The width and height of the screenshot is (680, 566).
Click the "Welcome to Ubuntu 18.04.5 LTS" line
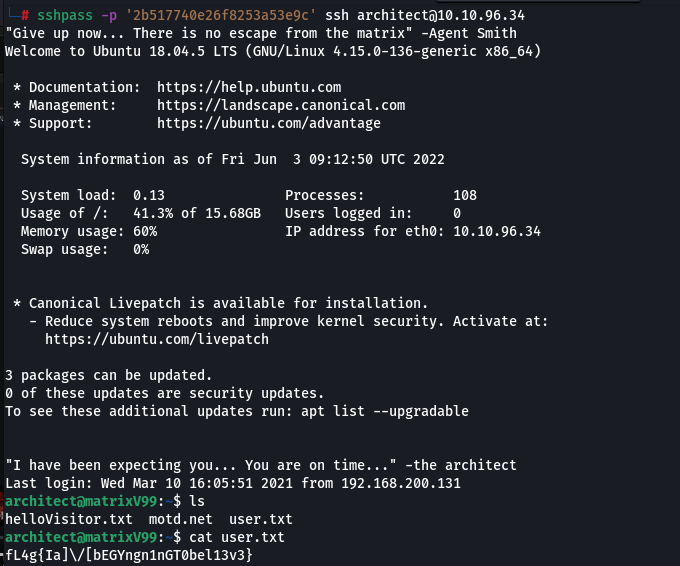(x=273, y=51)
